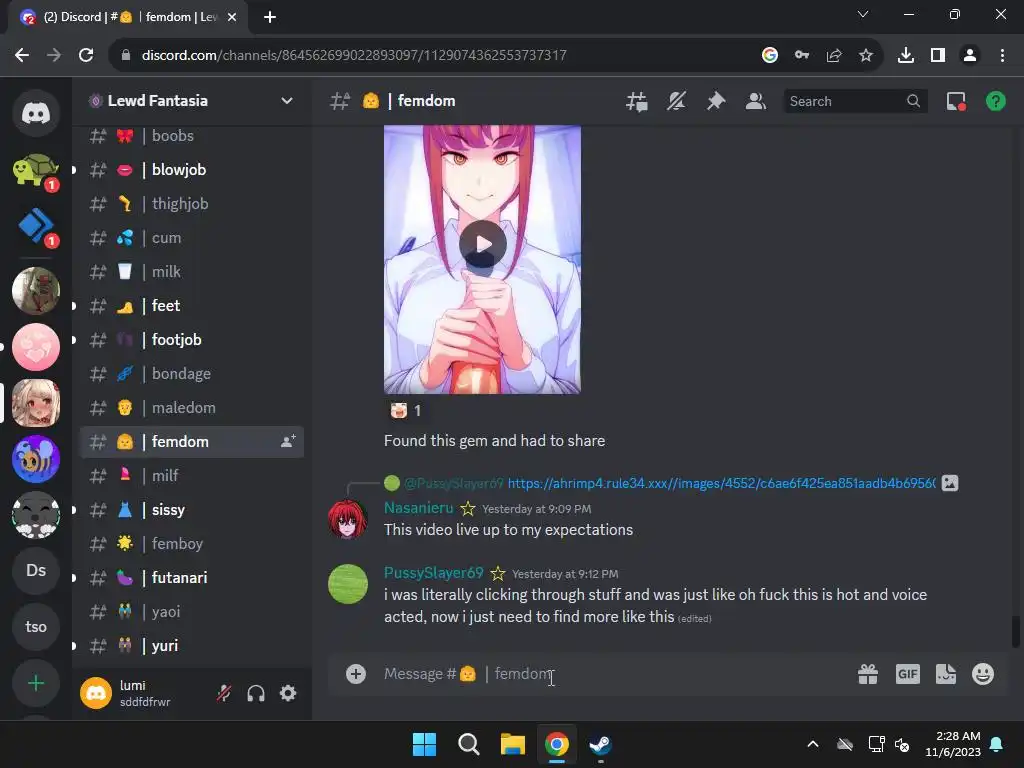Bookmark this page with star
The width and height of the screenshot is (1024, 768).
tap(865, 55)
